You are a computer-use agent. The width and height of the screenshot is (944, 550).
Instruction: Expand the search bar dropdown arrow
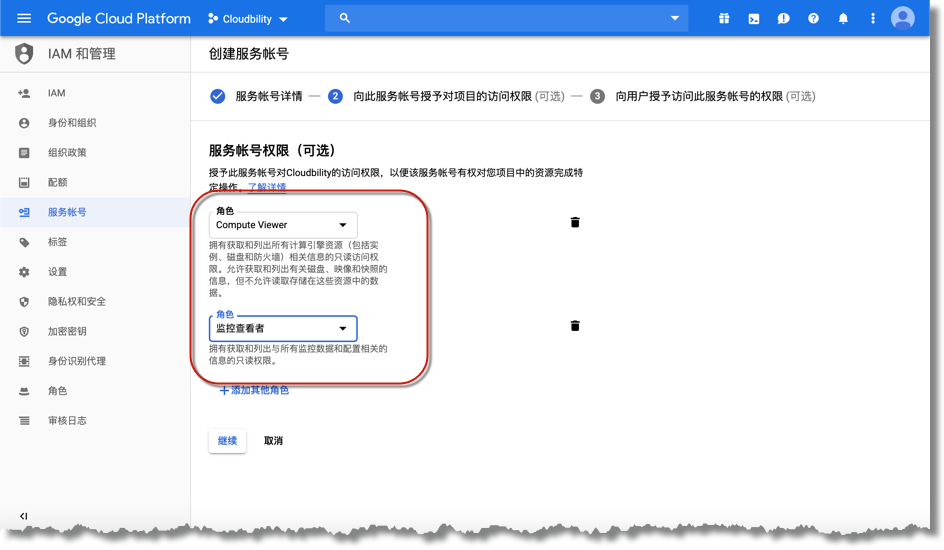pos(675,18)
